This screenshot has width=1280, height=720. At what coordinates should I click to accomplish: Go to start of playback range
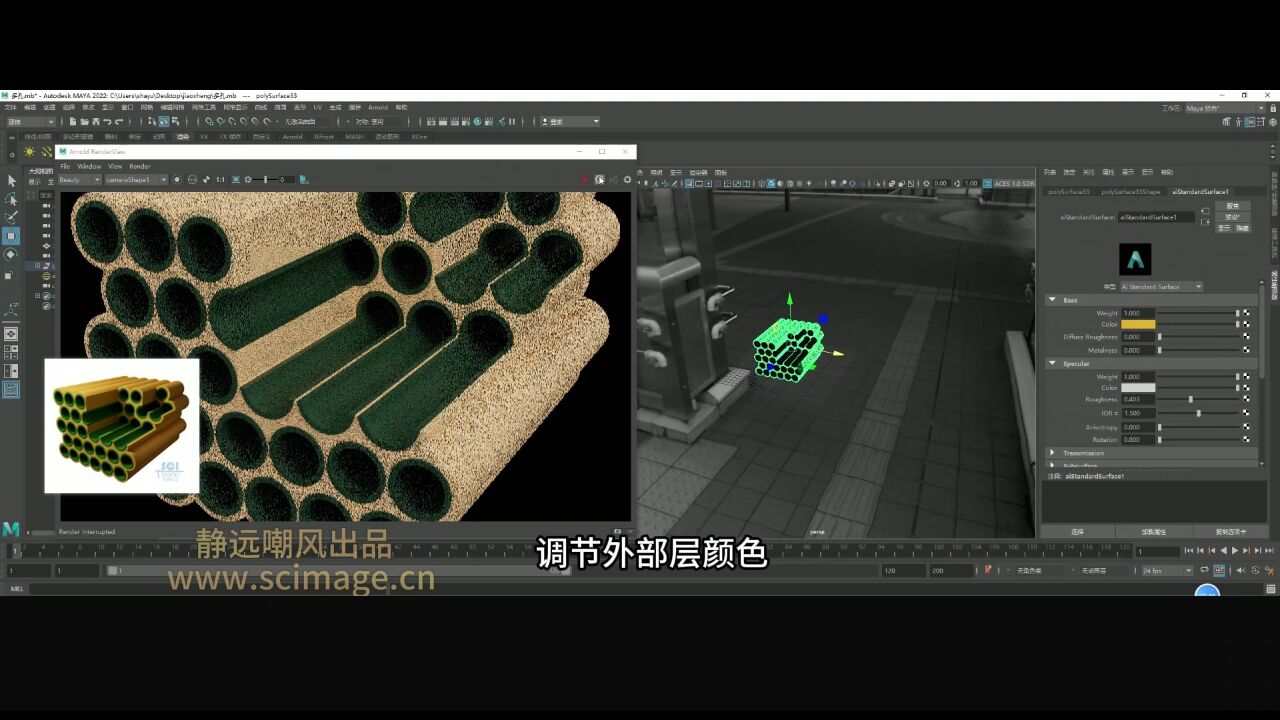[x=1189, y=550]
